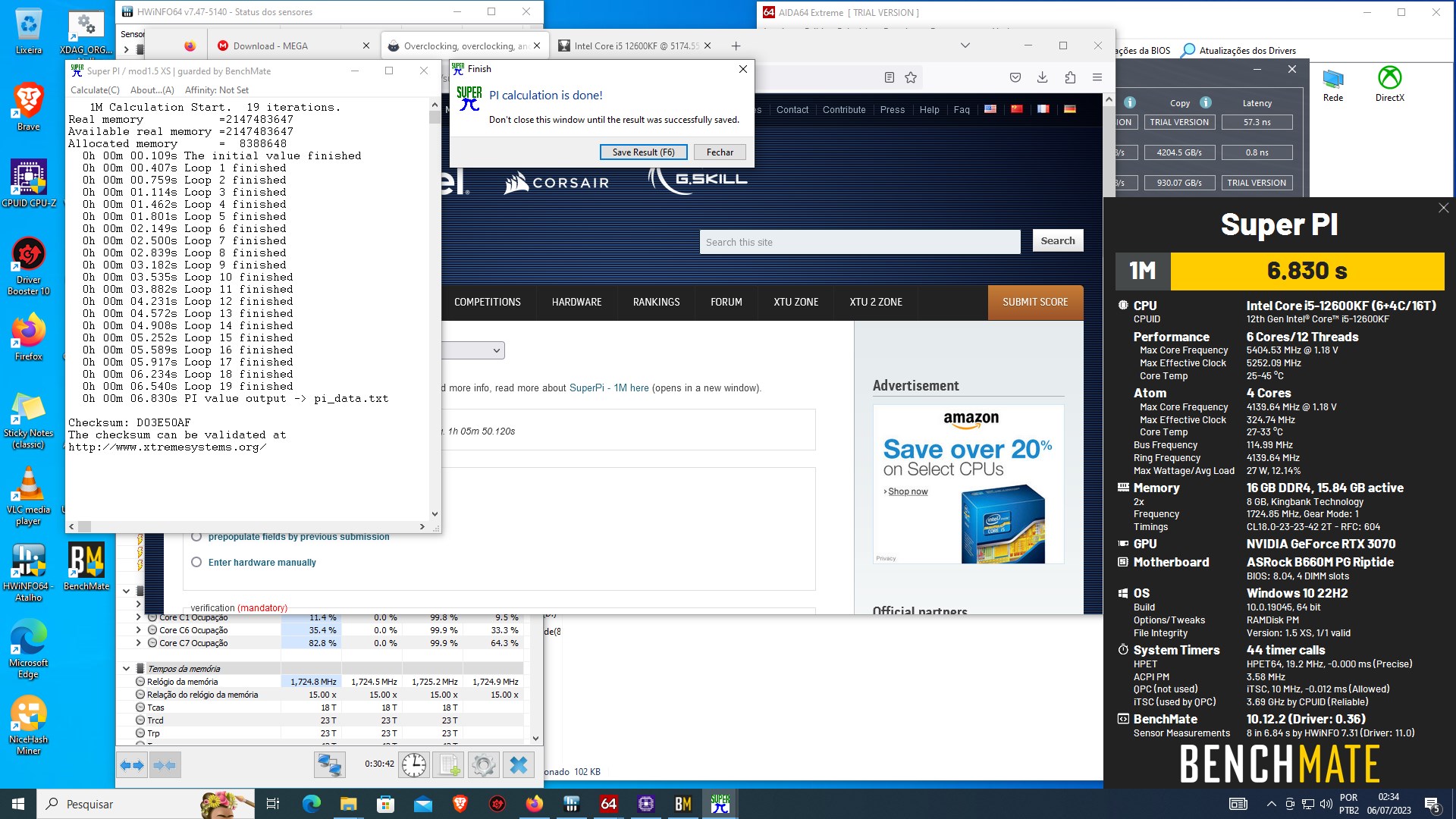1456x819 pixels.
Task: Open Super PI Calculate(C) menu
Action: click(x=95, y=90)
